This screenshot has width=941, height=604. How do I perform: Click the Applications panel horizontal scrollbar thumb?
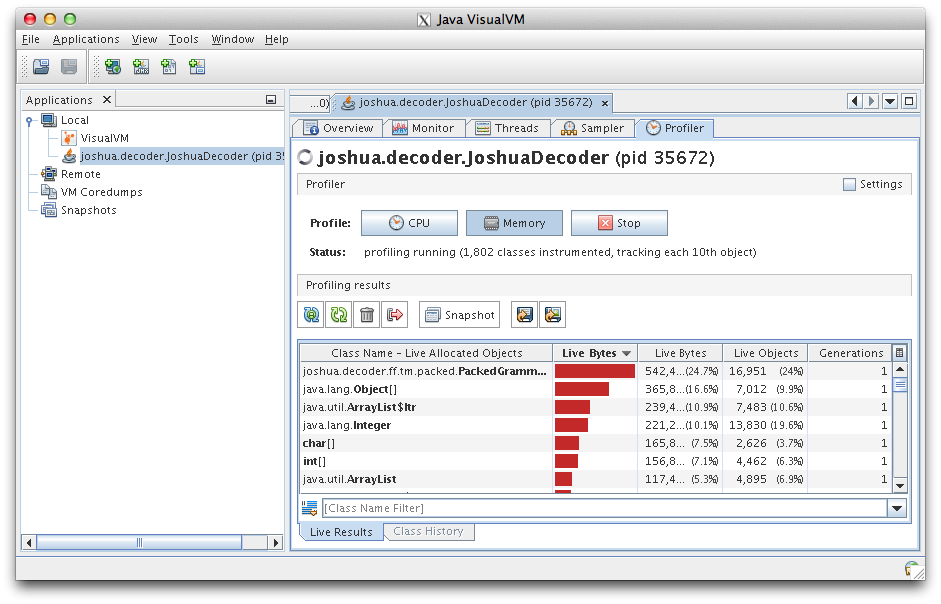coord(139,543)
